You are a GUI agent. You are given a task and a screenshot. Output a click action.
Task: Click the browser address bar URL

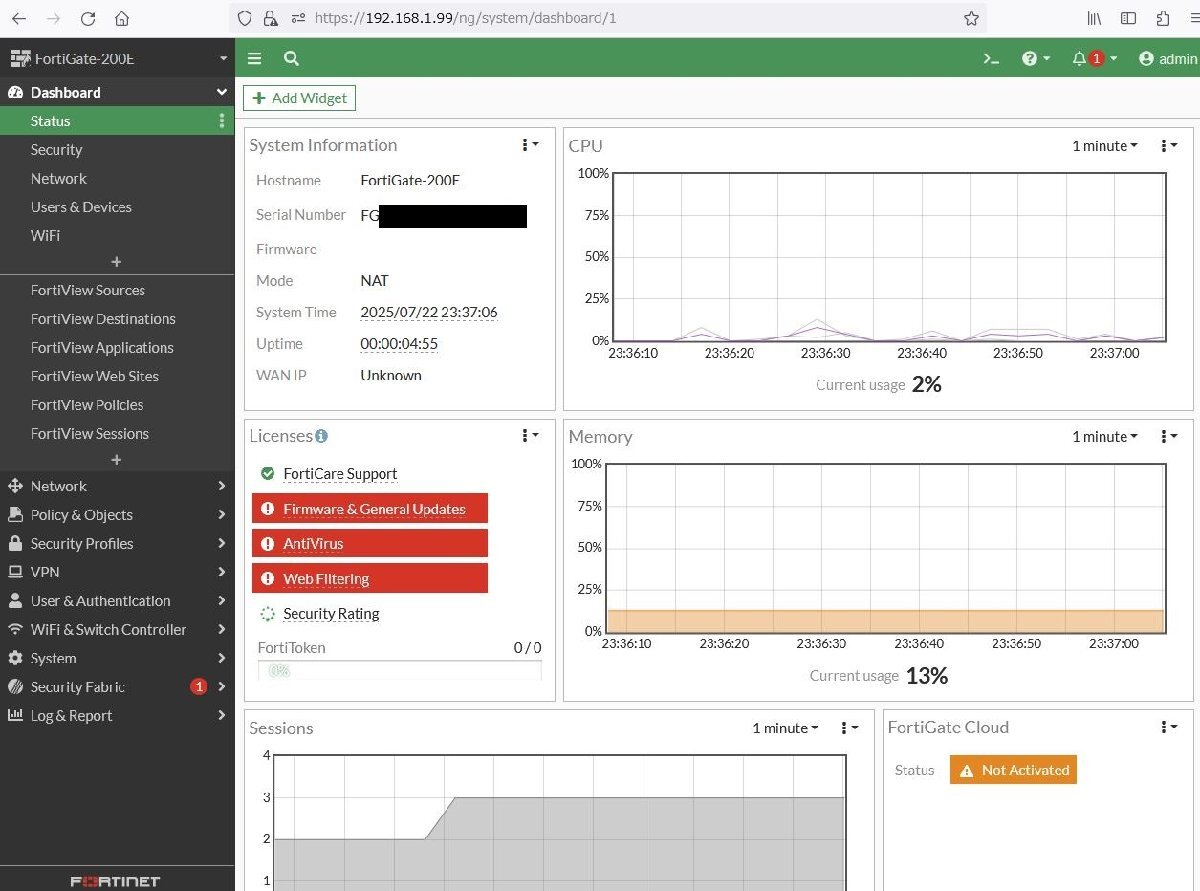[465, 18]
